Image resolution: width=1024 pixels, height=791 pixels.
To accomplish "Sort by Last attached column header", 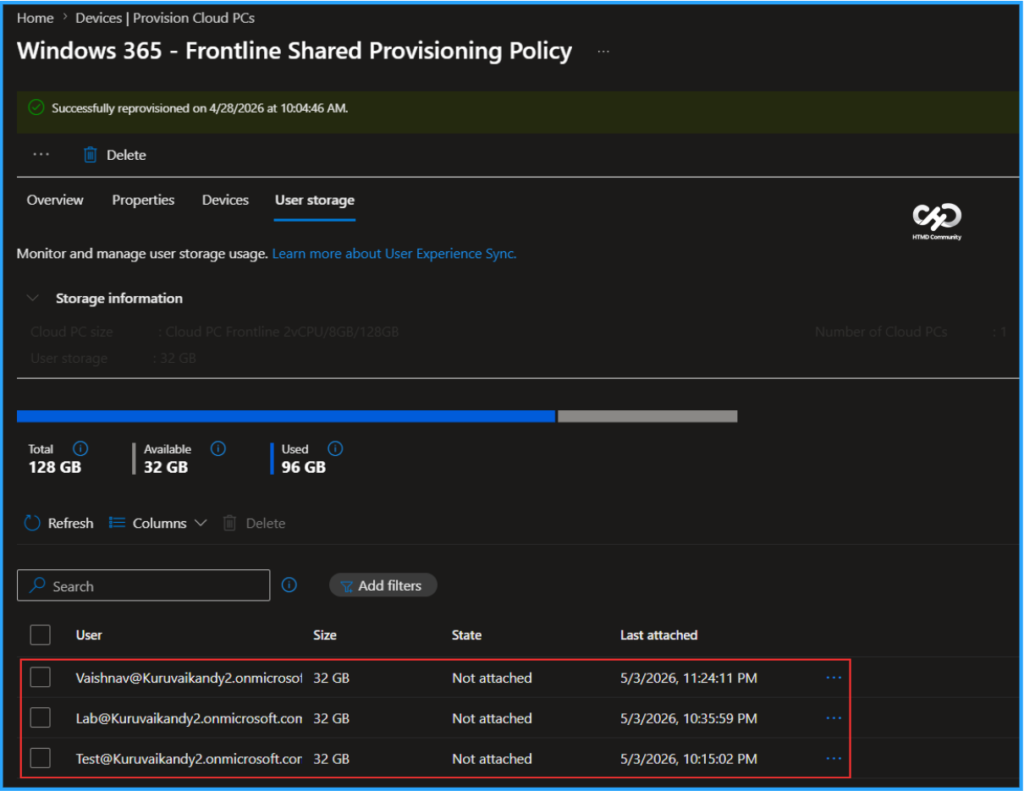I will click(x=658, y=635).
